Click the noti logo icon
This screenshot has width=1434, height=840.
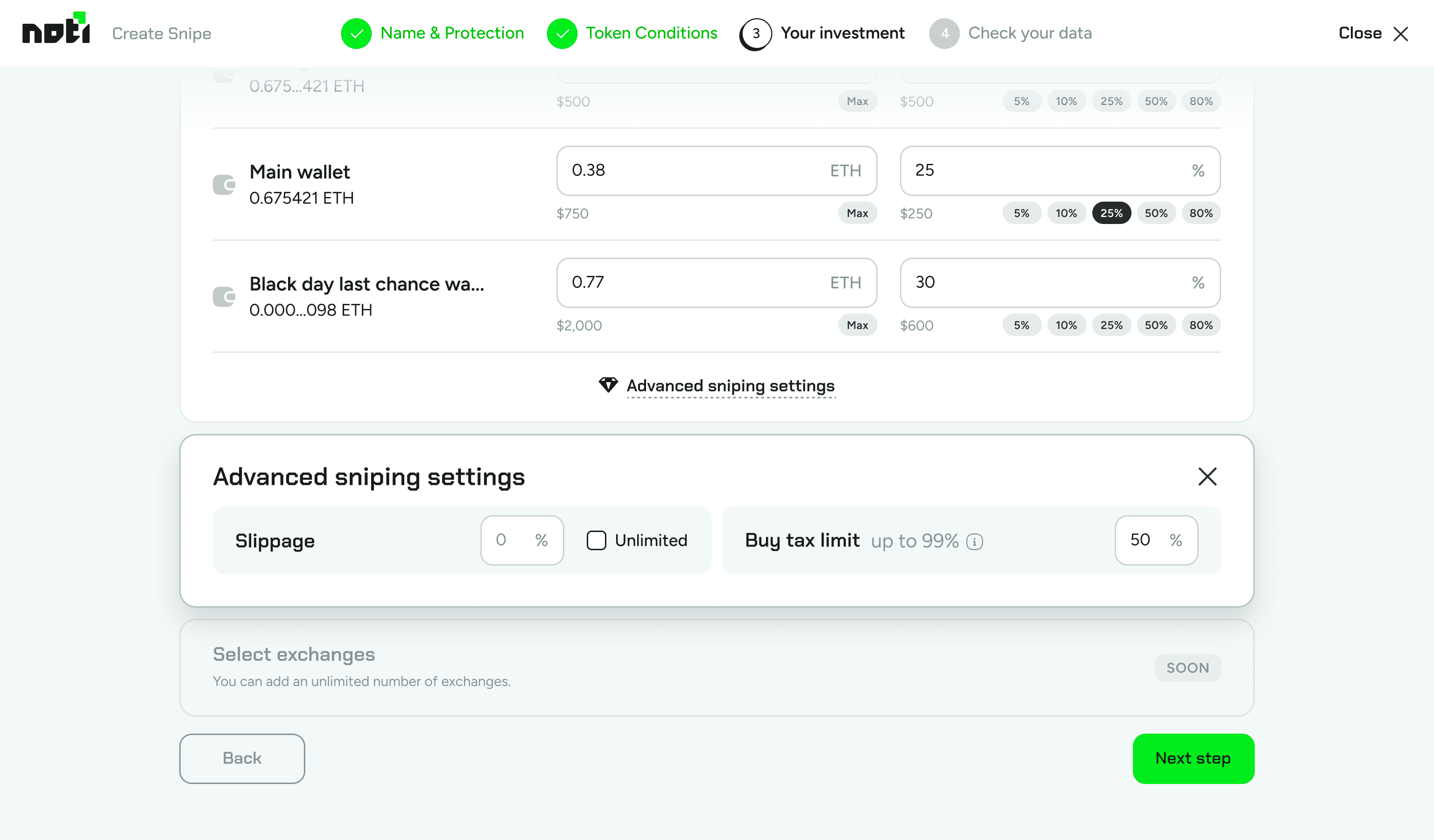coord(56,28)
